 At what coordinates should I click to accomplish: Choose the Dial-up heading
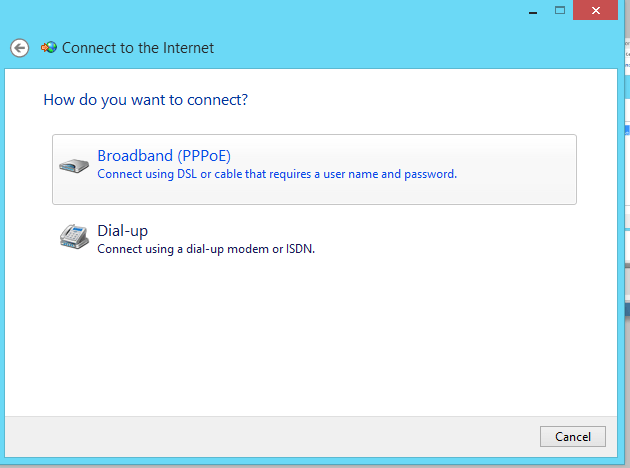coord(122,231)
